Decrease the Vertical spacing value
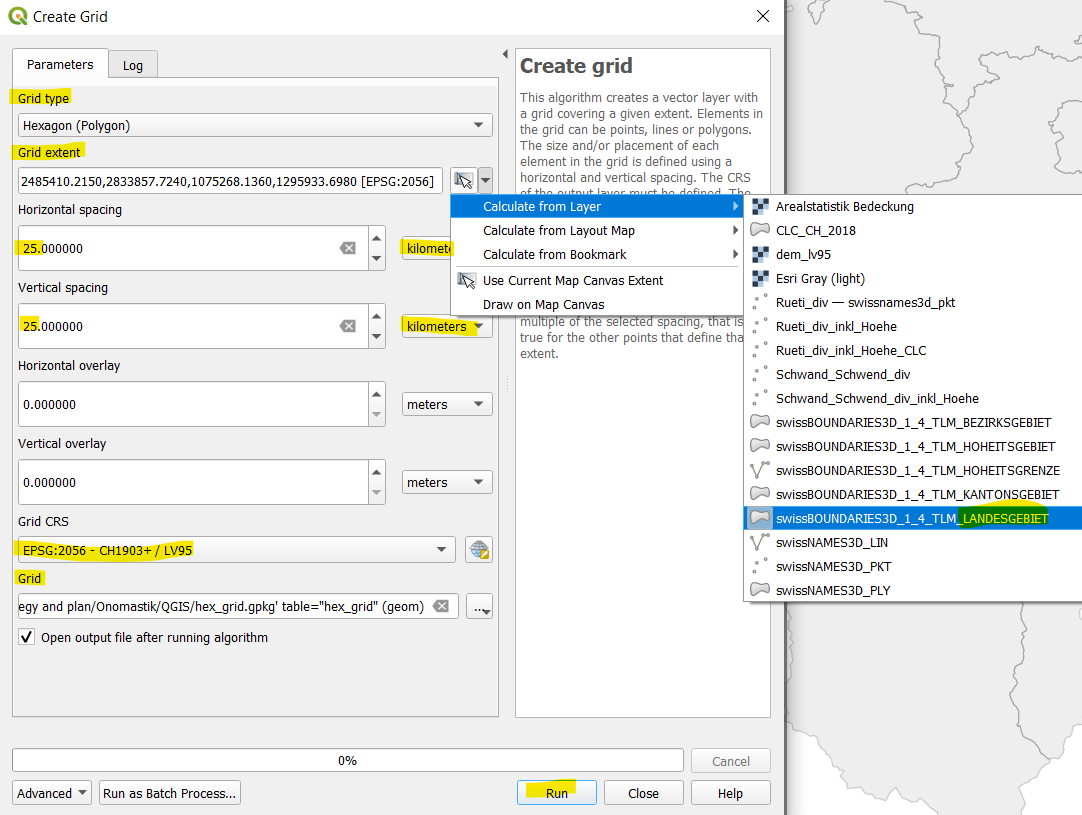This screenshot has width=1082, height=815. 377,337
